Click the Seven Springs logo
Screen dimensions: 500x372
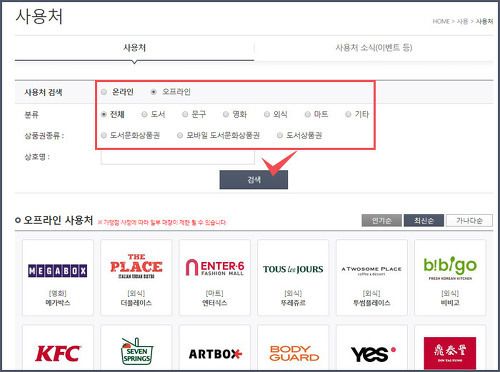click(x=136, y=351)
